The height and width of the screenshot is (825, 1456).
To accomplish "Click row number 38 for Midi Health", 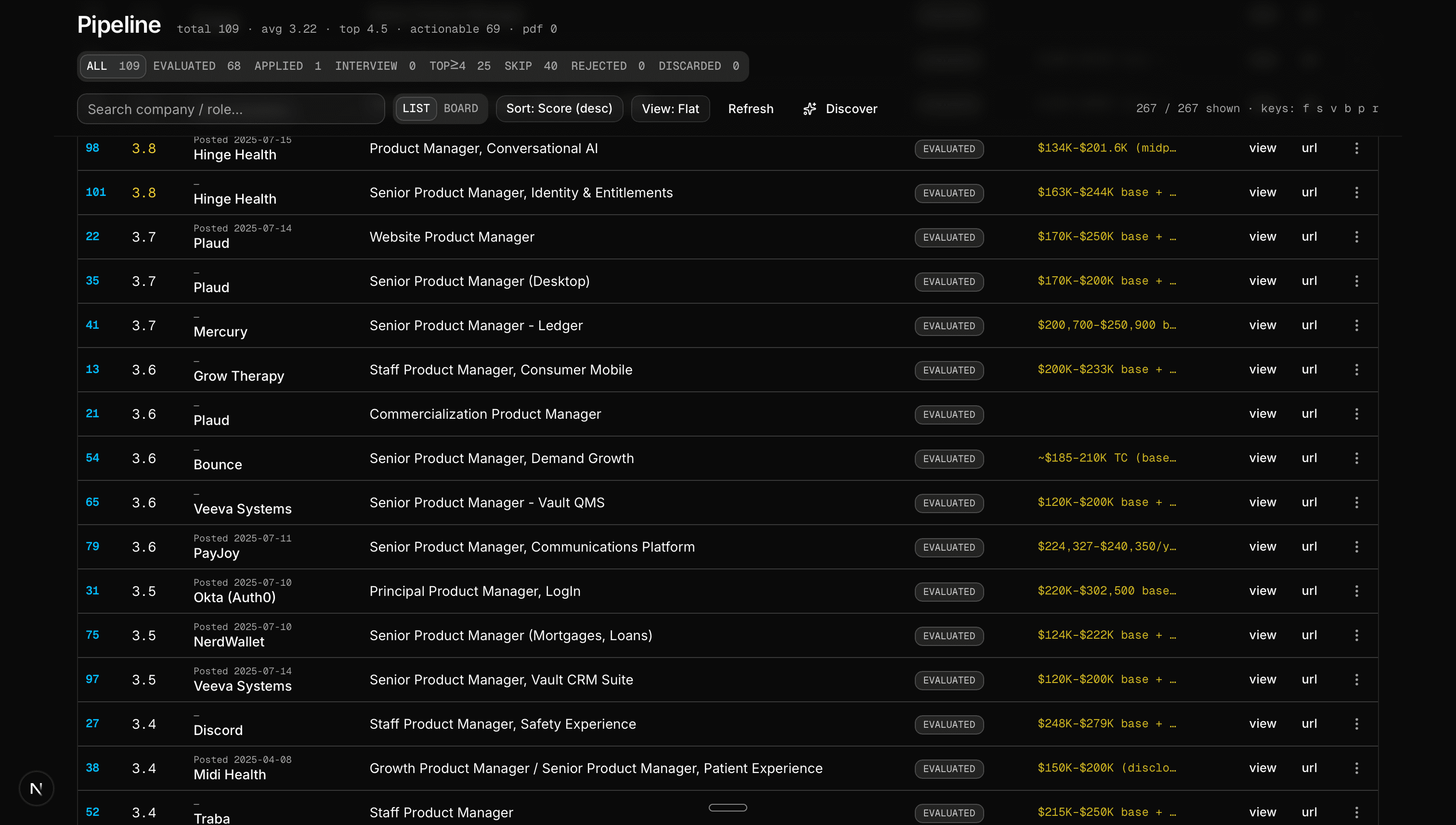I will [92, 767].
